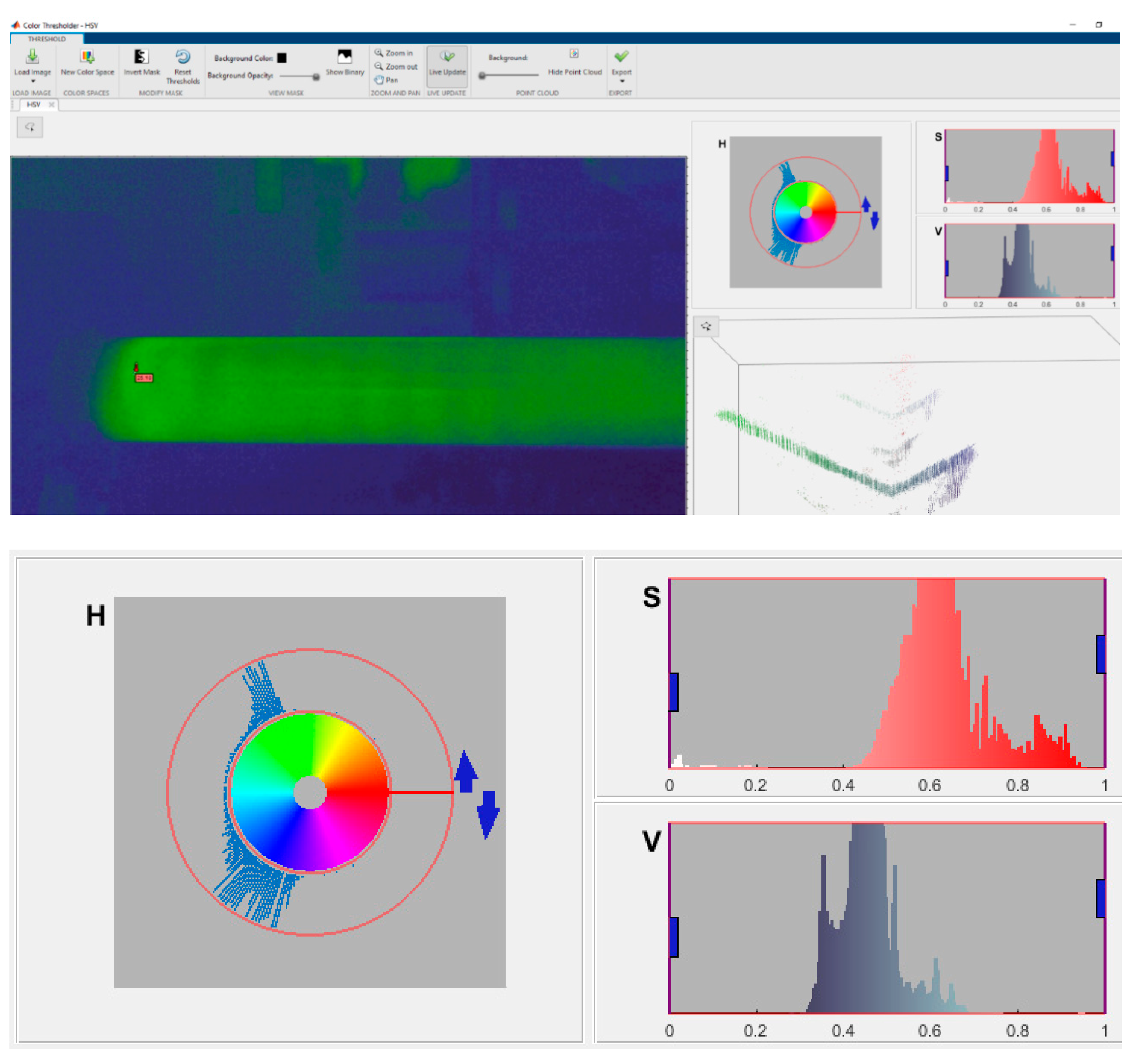Select the Zoom in tool
The height and width of the screenshot is (1064, 1136).
[394, 52]
